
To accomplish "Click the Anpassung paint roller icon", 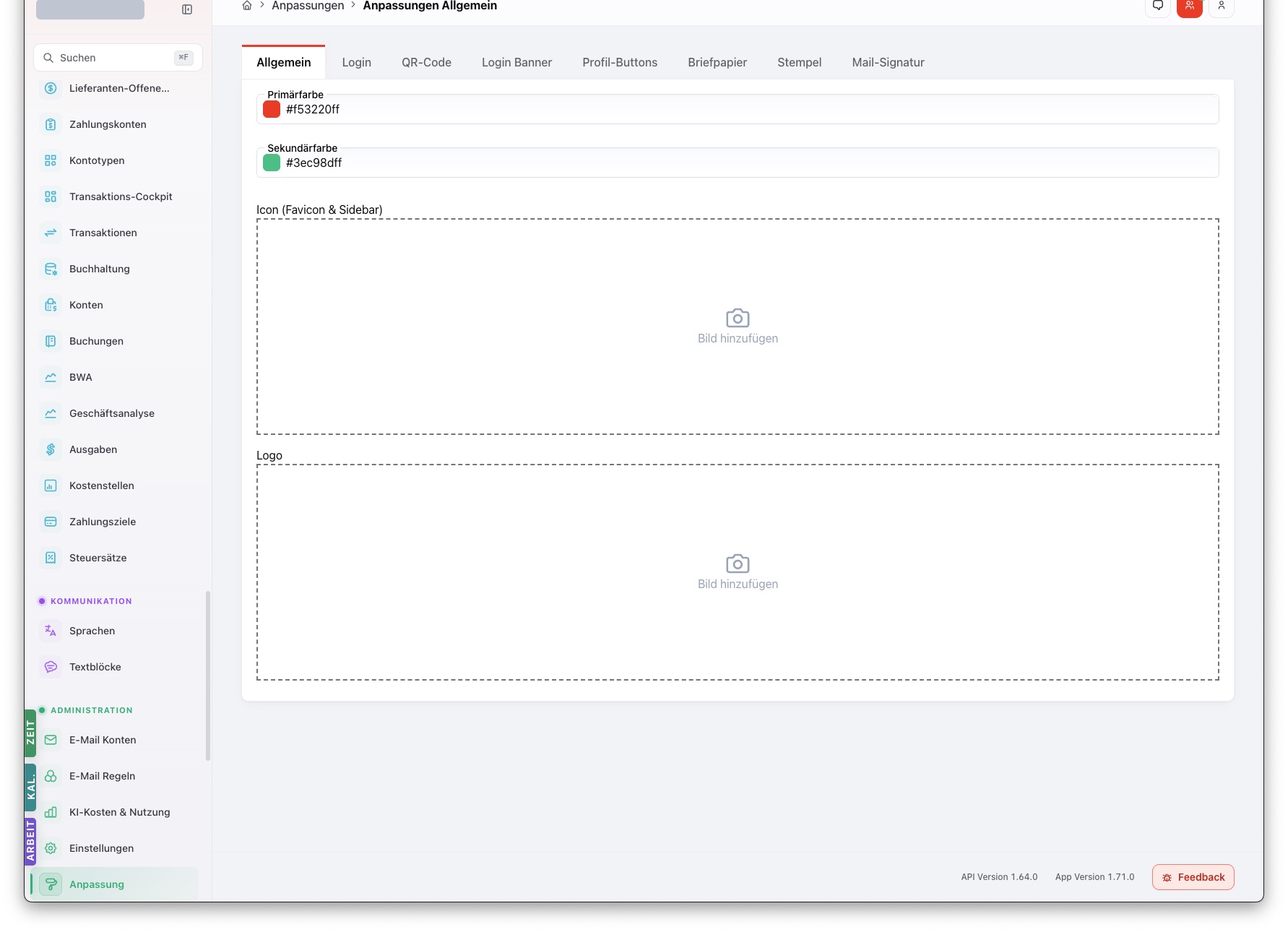I will pyautogui.click(x=51, y=884).
